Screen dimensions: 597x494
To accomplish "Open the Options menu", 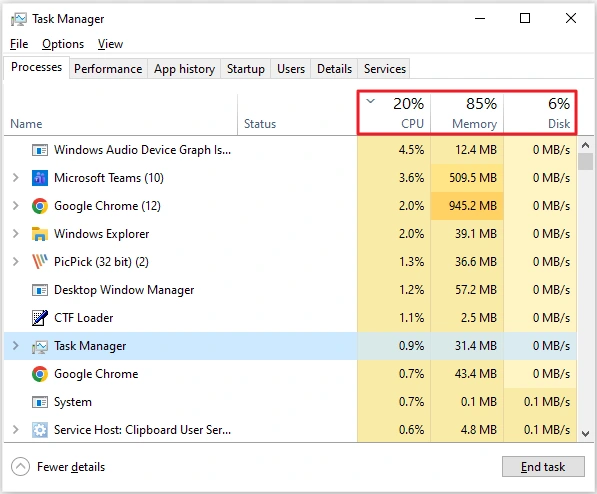I will point(63,44).
